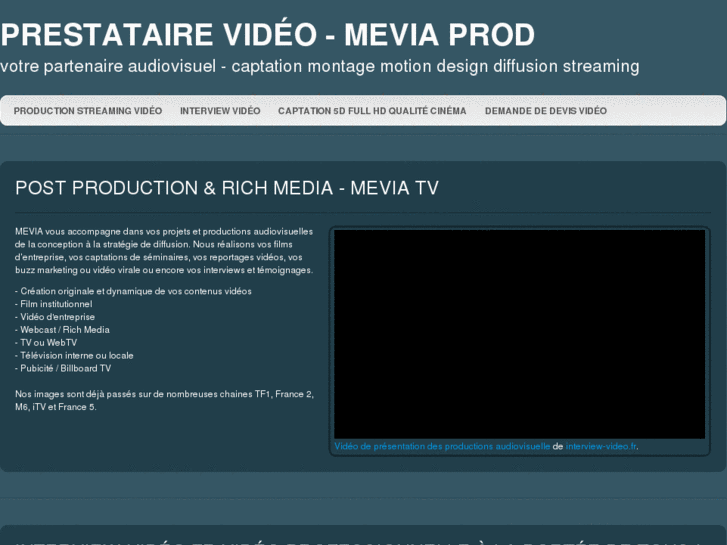Image resolution: width=727 pixels, height=545 pixels.
Task: Select the line Pubicité / Billboard TV
Action: pos(63,368)
